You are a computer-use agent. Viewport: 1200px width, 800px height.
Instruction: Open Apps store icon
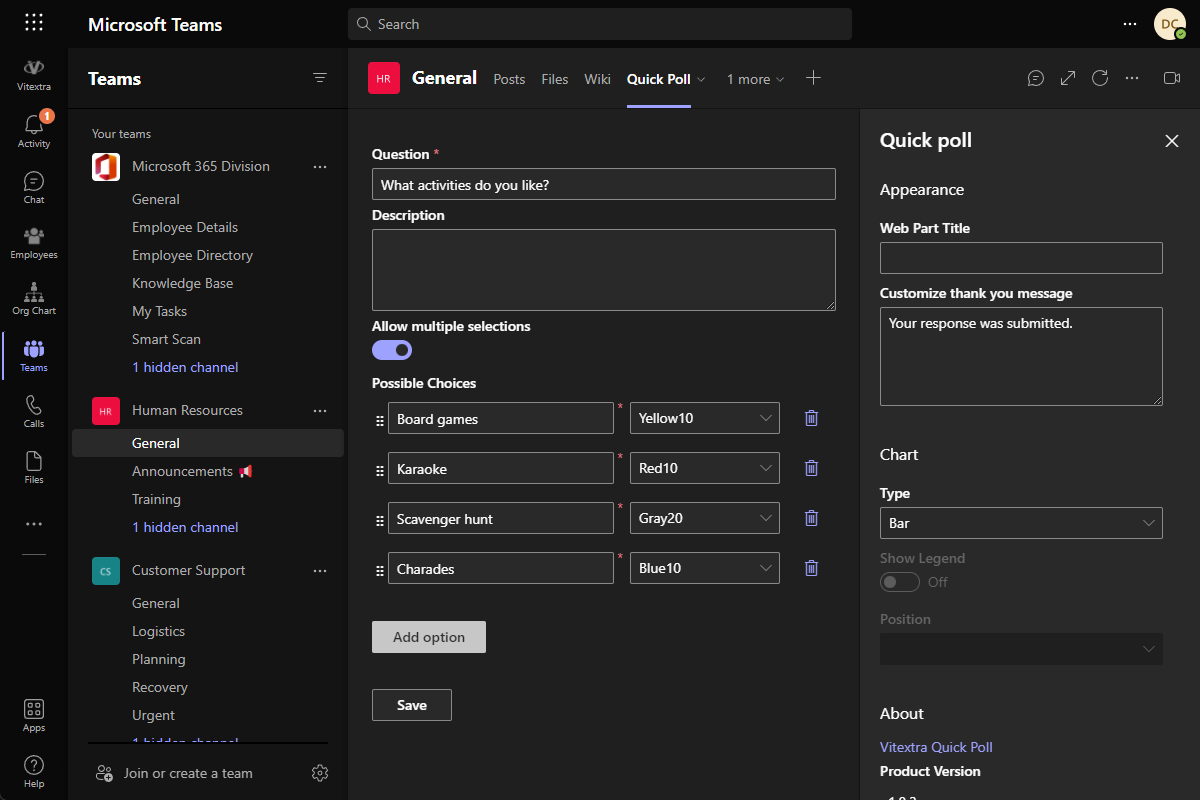point(34,715)
